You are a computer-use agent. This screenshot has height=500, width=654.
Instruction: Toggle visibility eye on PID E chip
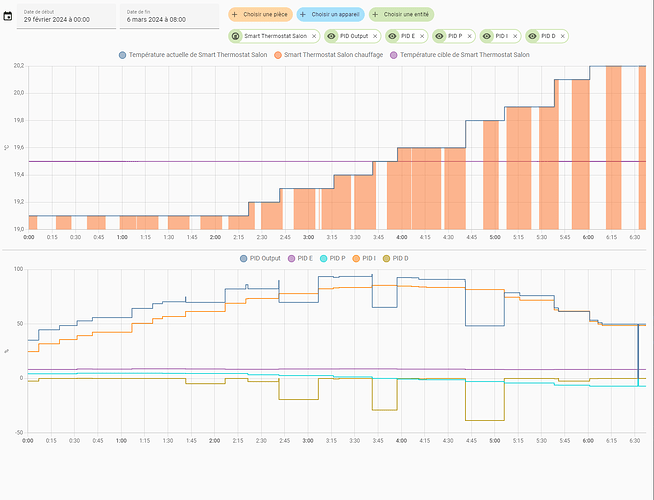click(392, 36)
